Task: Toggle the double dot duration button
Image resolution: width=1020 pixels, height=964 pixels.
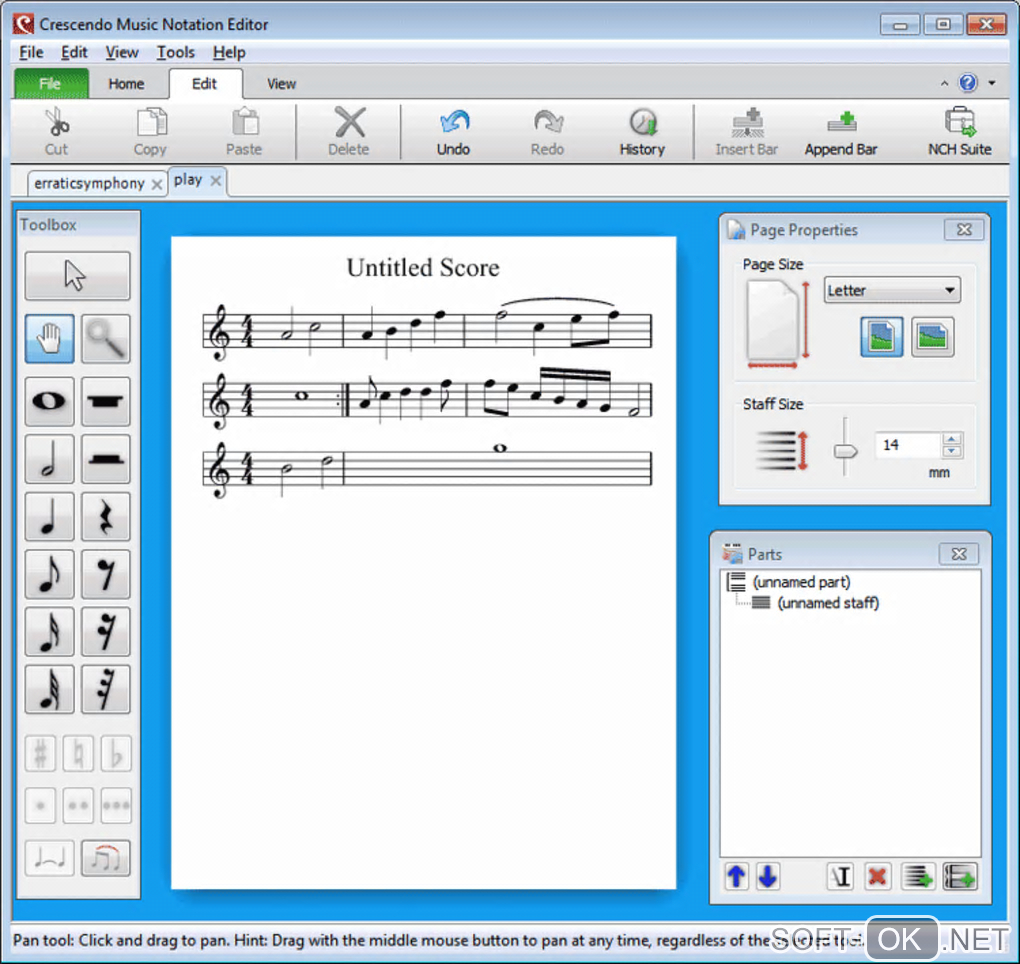Action: coord(78,806)
